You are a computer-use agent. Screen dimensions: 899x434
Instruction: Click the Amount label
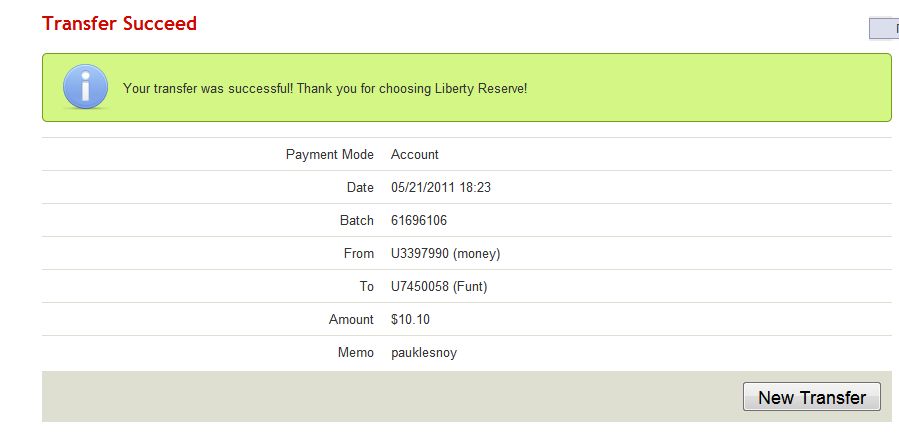[x=351, y=319]
